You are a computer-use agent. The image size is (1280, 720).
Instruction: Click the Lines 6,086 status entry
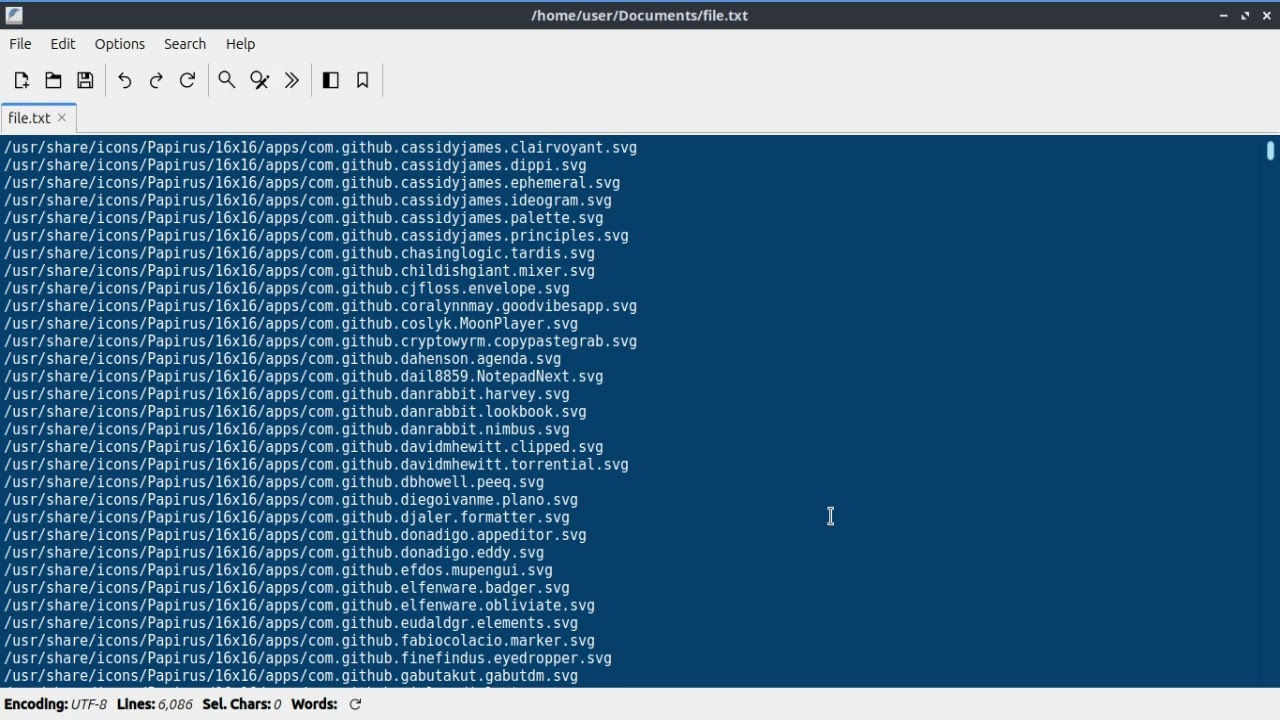point(155,704)
